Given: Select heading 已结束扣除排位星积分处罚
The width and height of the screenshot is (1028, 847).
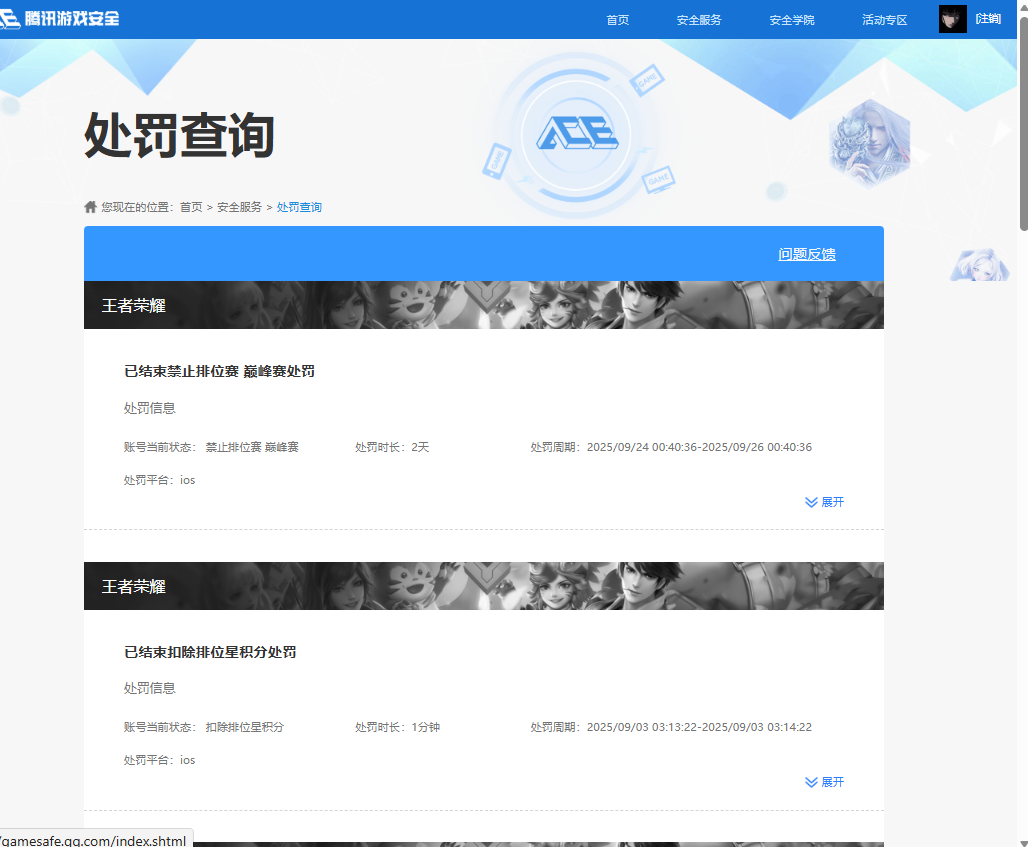Looking at the screenshot, I should [x=210, y=652].
